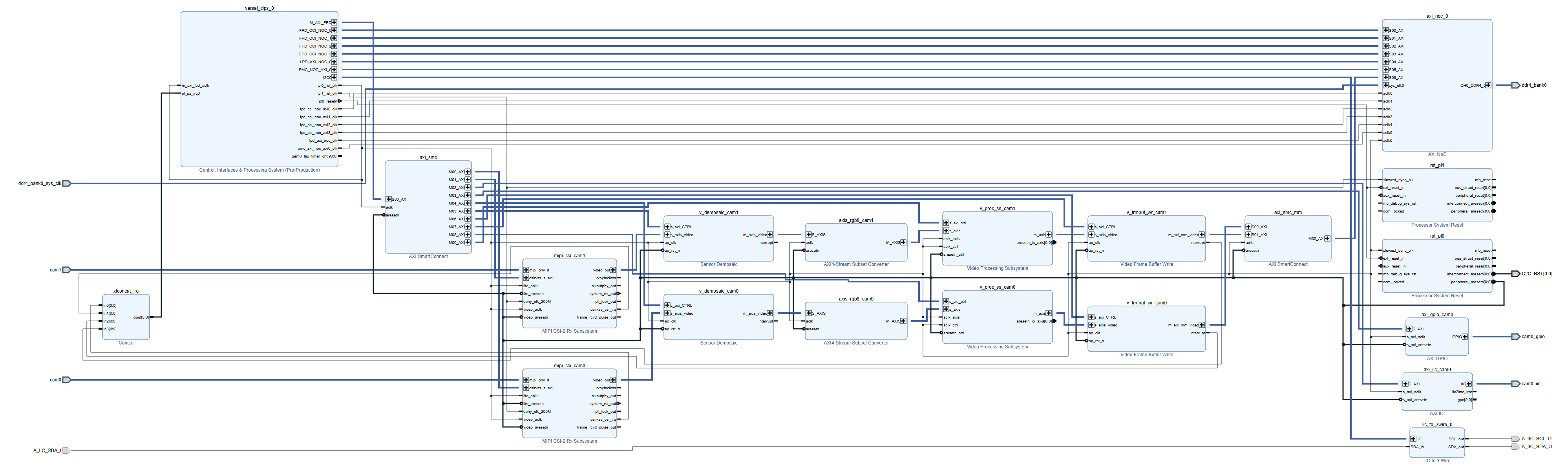Expand CH0_DDR4_0 interface on axi_noc_0
This screenshot has width=1568, height=469.
click(1488, 85)
